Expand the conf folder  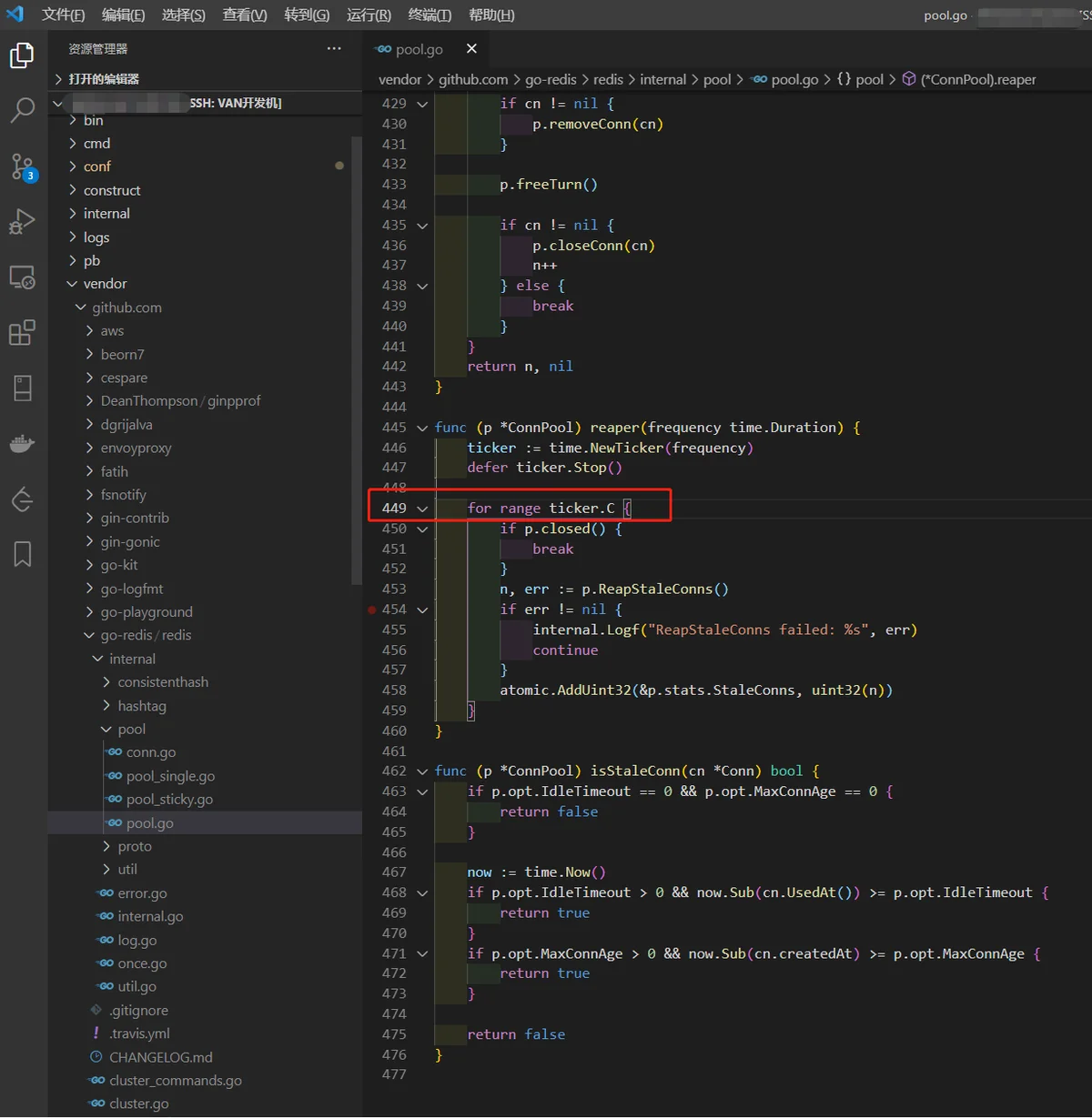point(205,166)
